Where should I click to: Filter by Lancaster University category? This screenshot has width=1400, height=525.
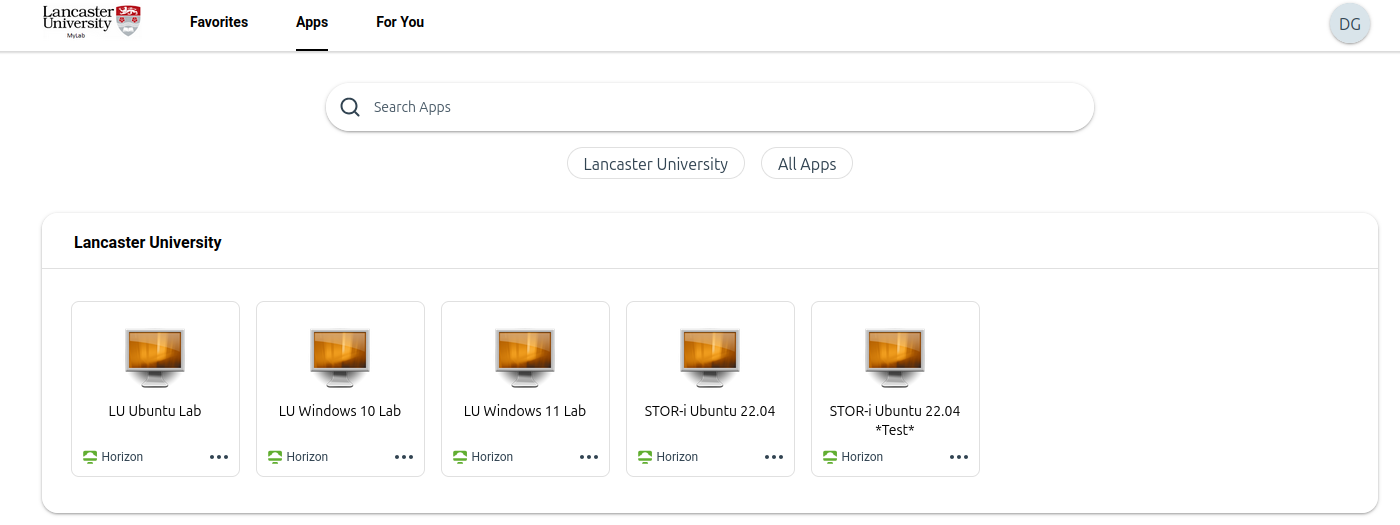coord(655,164)
